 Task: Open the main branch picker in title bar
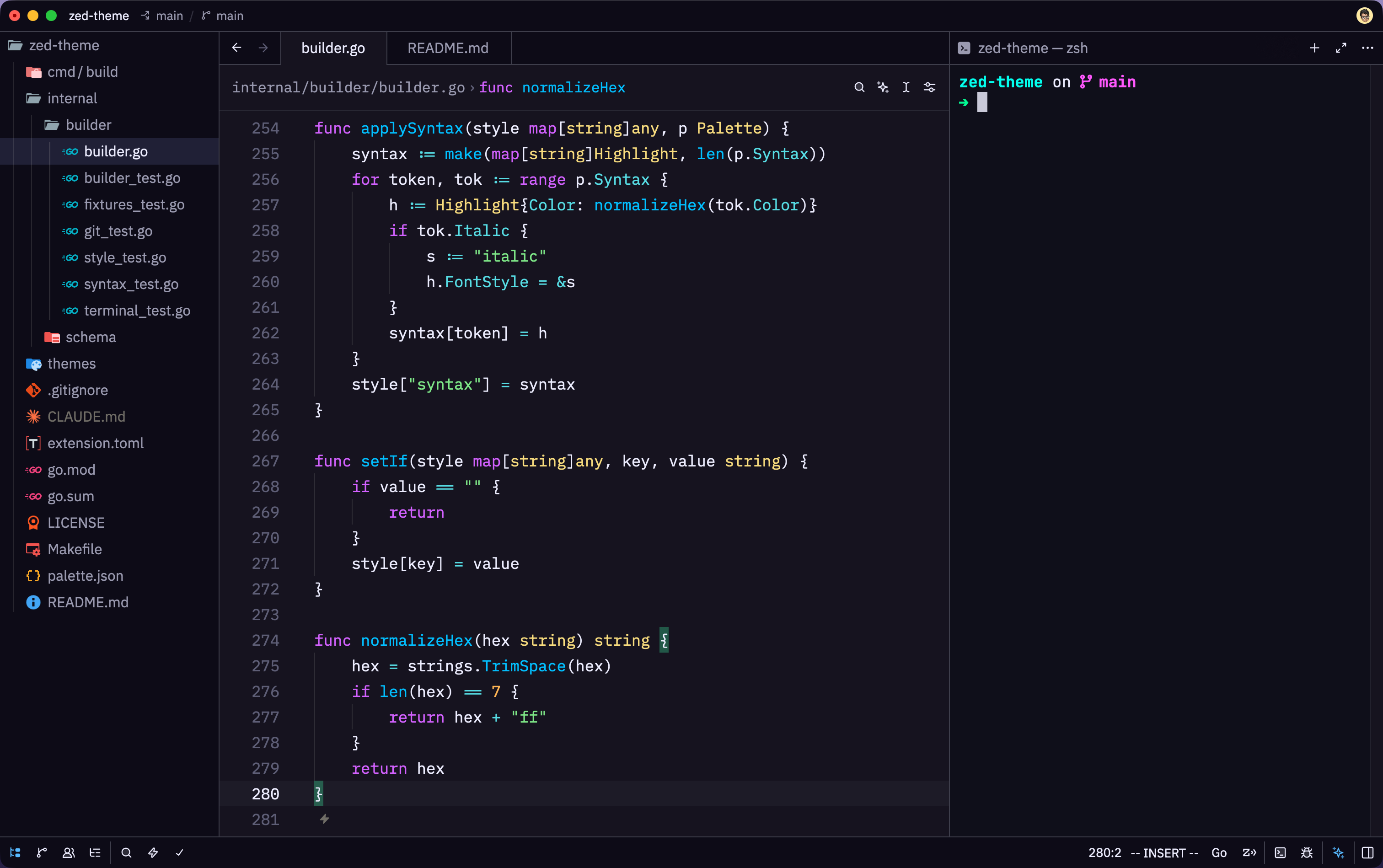tap(223, 16)
